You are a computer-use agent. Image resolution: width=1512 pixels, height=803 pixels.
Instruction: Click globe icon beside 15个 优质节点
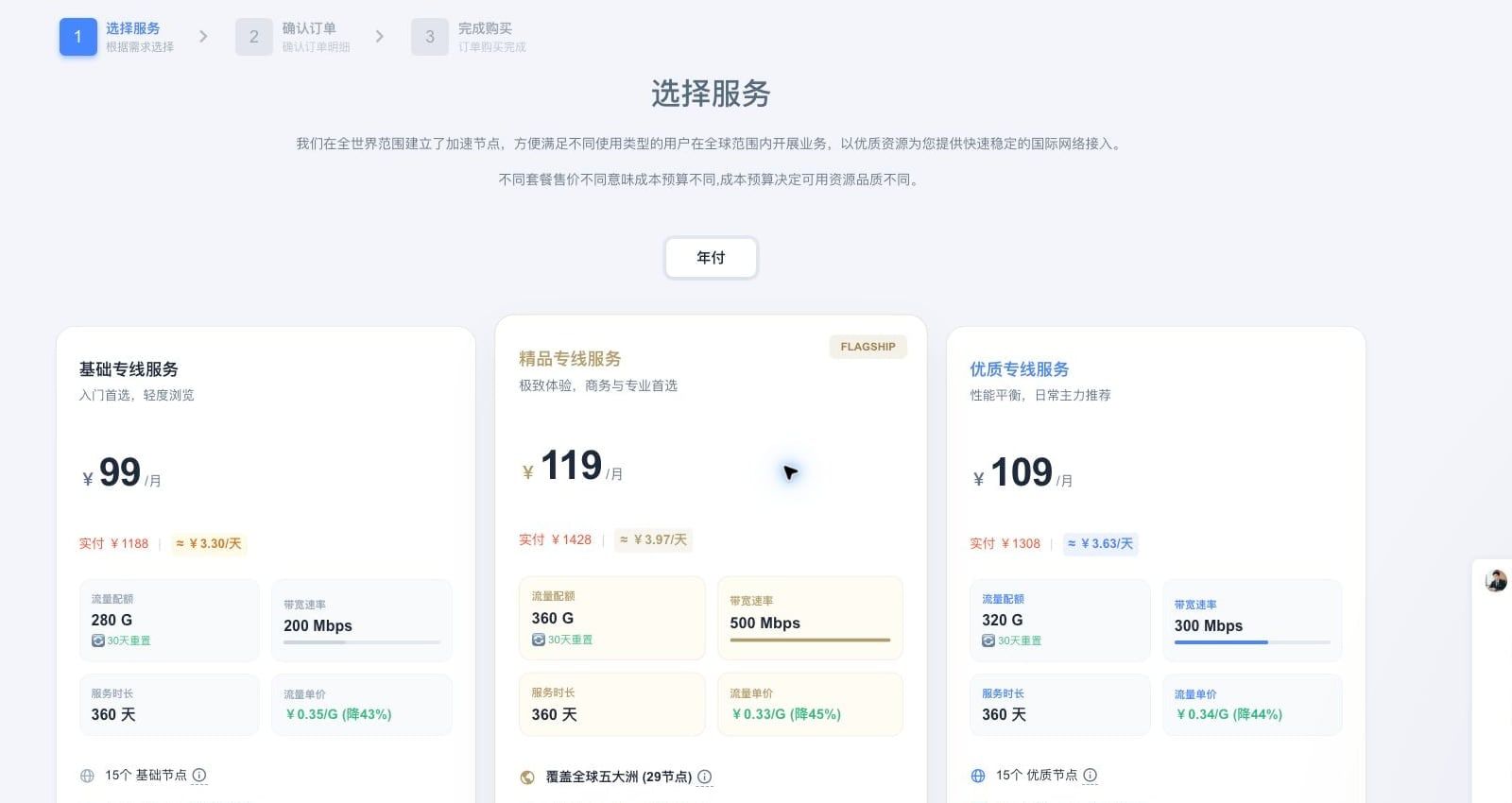point(978,776)
